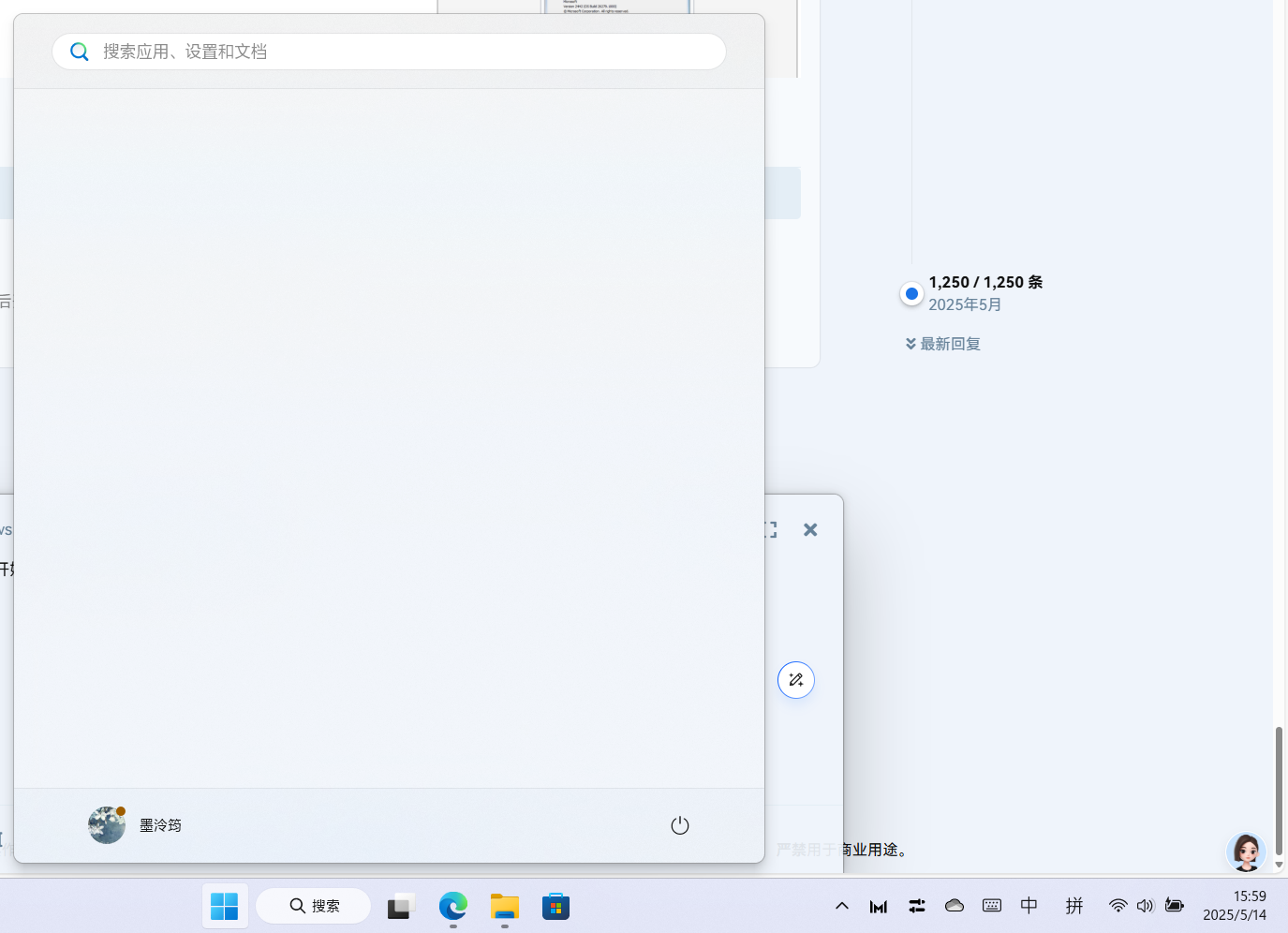Open Microsoft Edge from the taskbar
This screenshot has width=1288, height=933.
point(453,906)
